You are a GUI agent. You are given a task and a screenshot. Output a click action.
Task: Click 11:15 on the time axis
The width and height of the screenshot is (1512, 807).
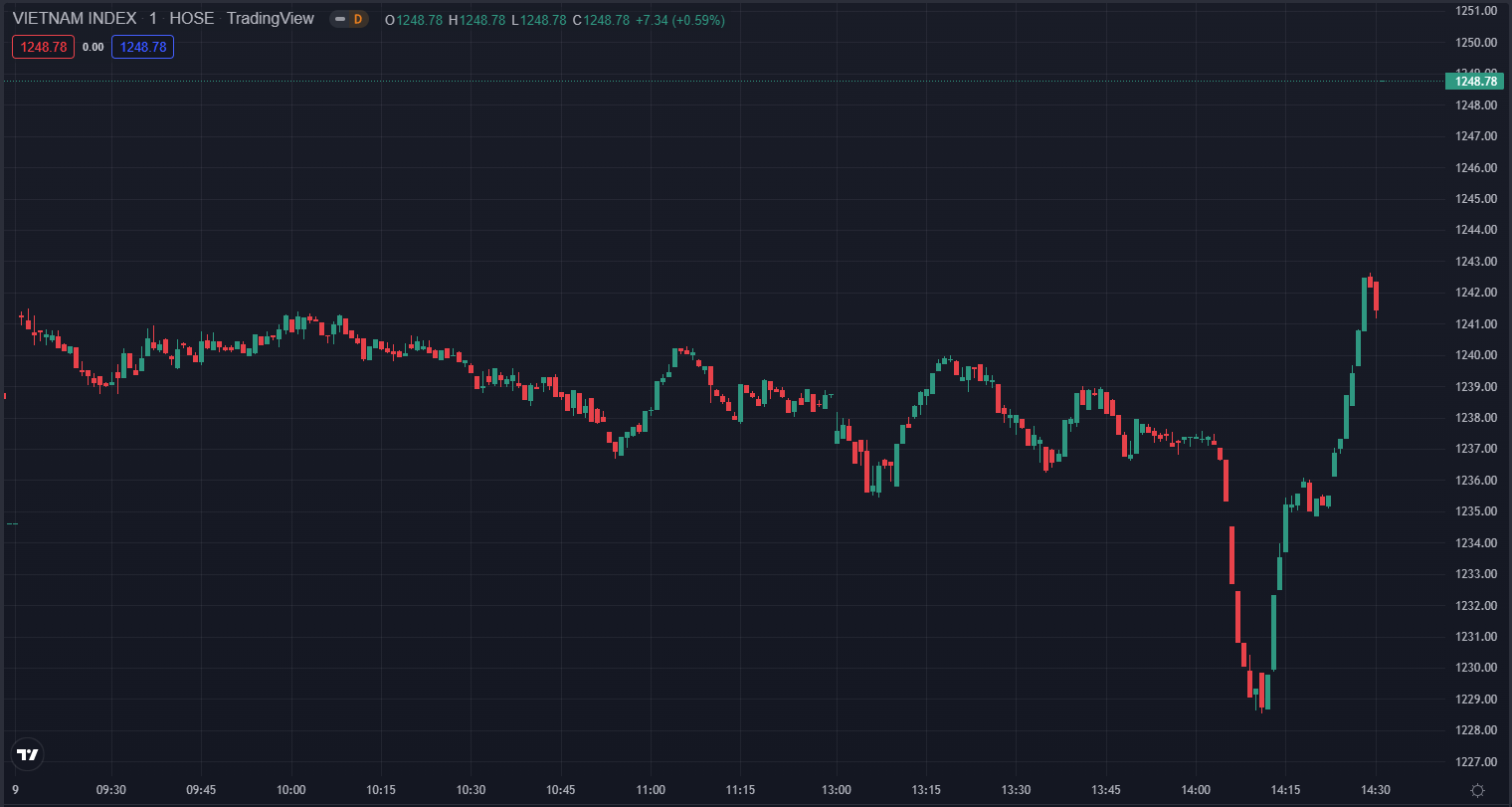(740, 790)
